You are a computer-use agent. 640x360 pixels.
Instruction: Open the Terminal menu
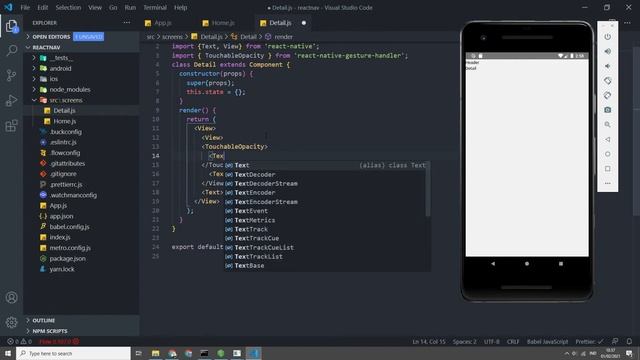tap(155, 7)
